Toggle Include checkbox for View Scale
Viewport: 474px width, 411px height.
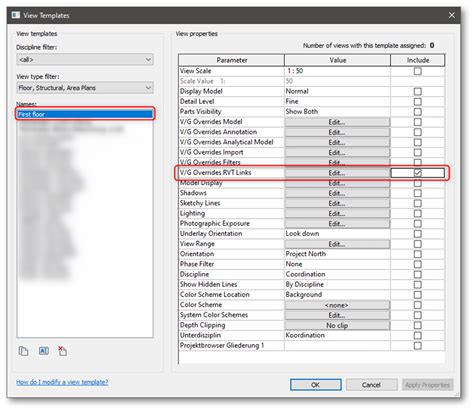coord(417,71)
